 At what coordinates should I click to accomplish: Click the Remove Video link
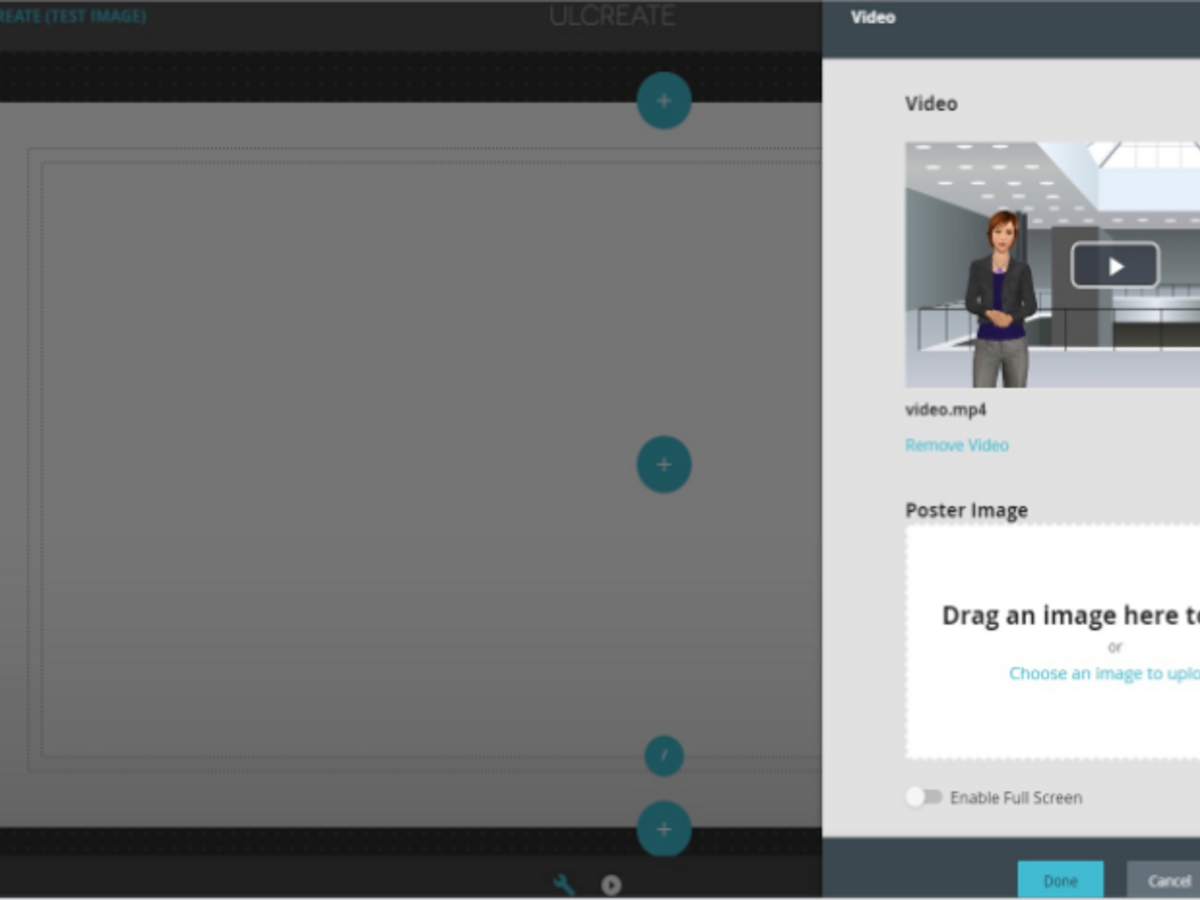point(956,445)
